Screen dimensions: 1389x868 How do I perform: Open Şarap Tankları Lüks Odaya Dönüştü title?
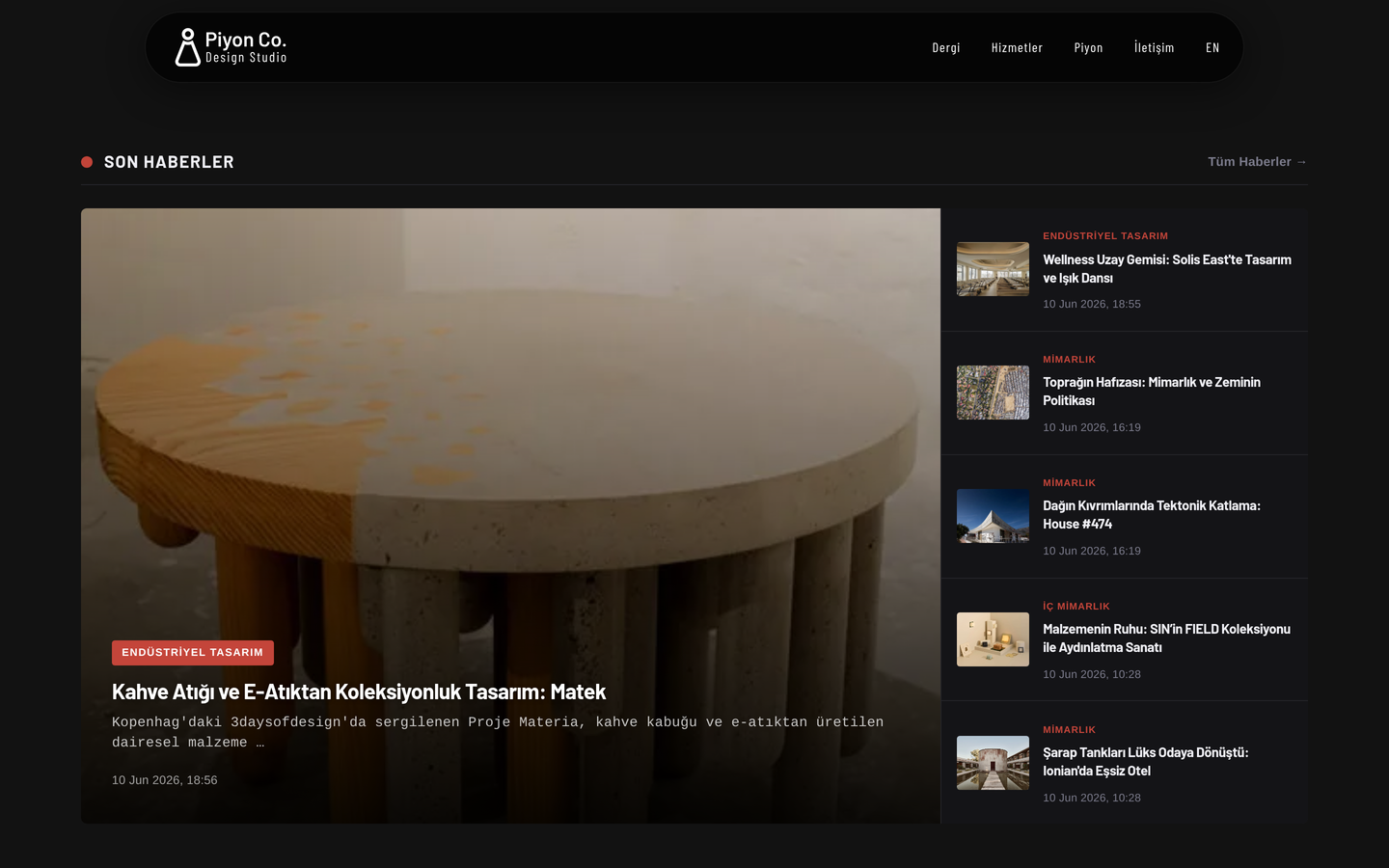tap(1146, 762)
